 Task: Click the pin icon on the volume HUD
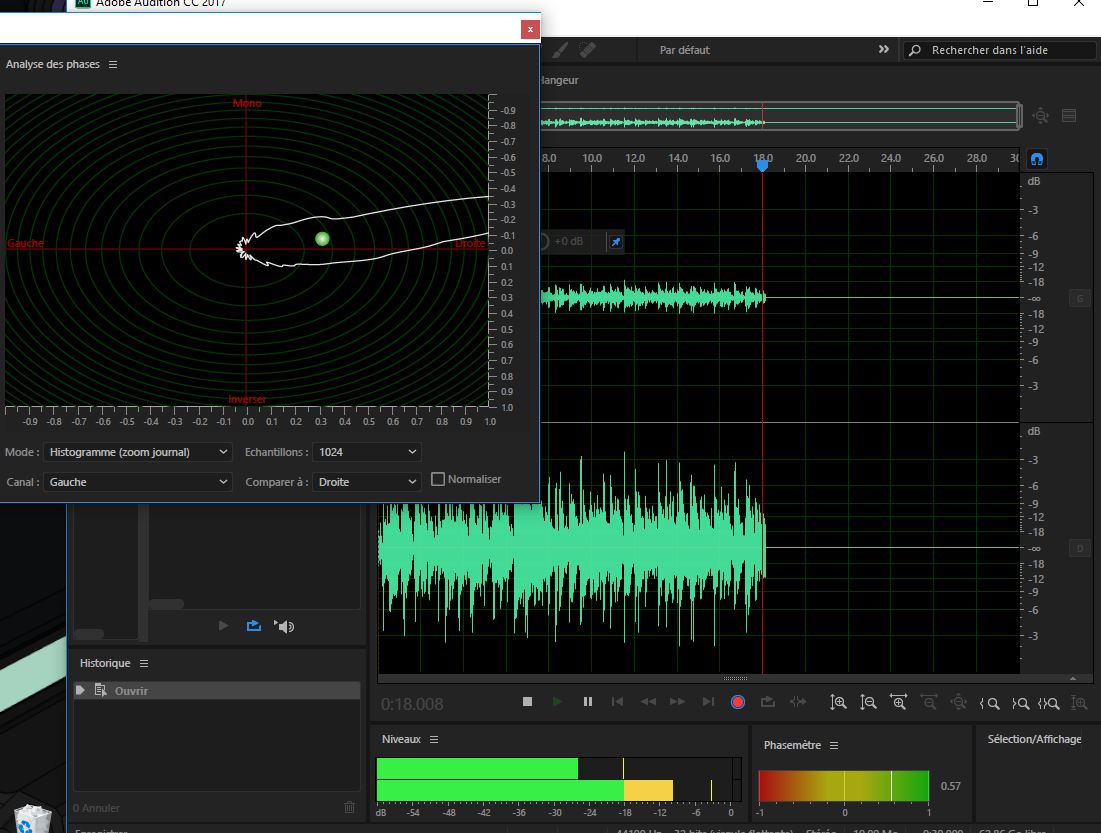(616, 242)
